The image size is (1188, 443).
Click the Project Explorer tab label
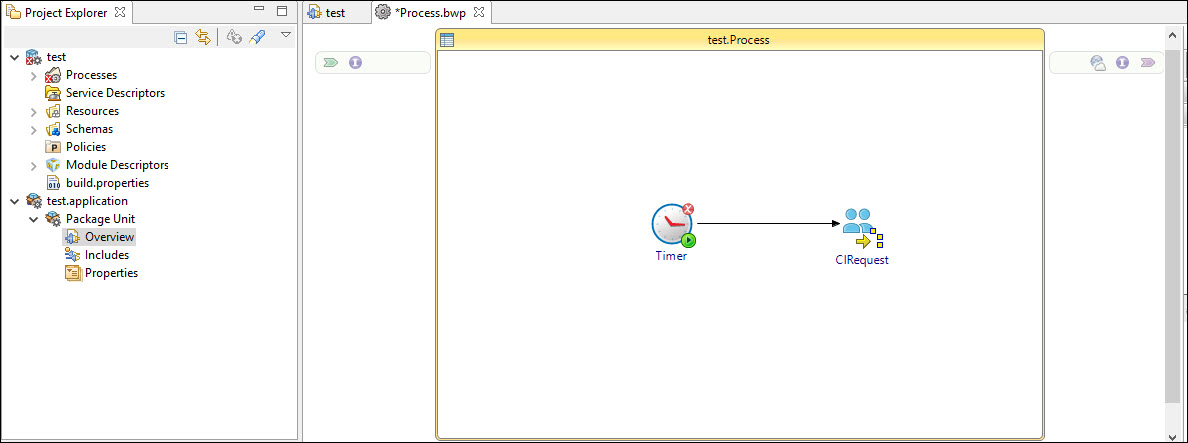point(66,13)
